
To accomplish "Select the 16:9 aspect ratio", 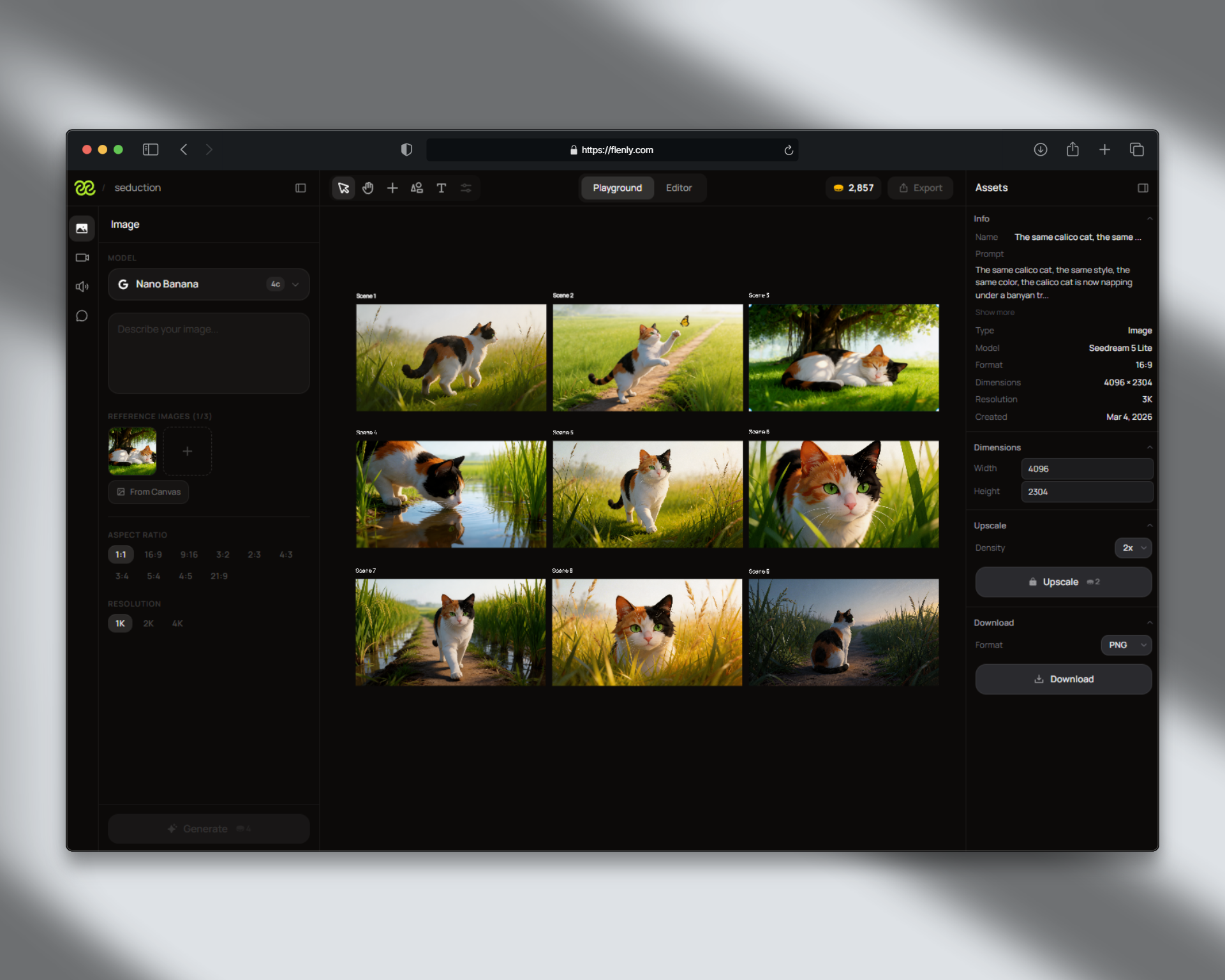I will pyautogui.click(x=152, y=554).
